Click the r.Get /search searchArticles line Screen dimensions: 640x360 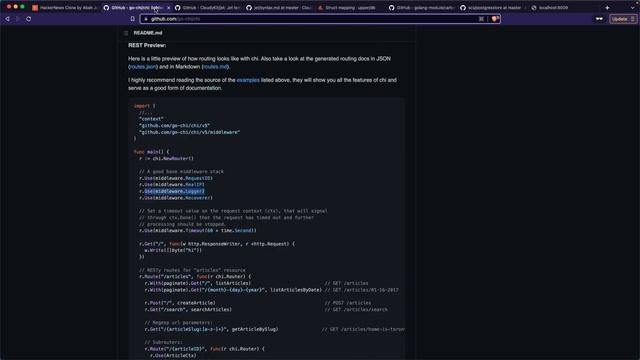(188, 309)
